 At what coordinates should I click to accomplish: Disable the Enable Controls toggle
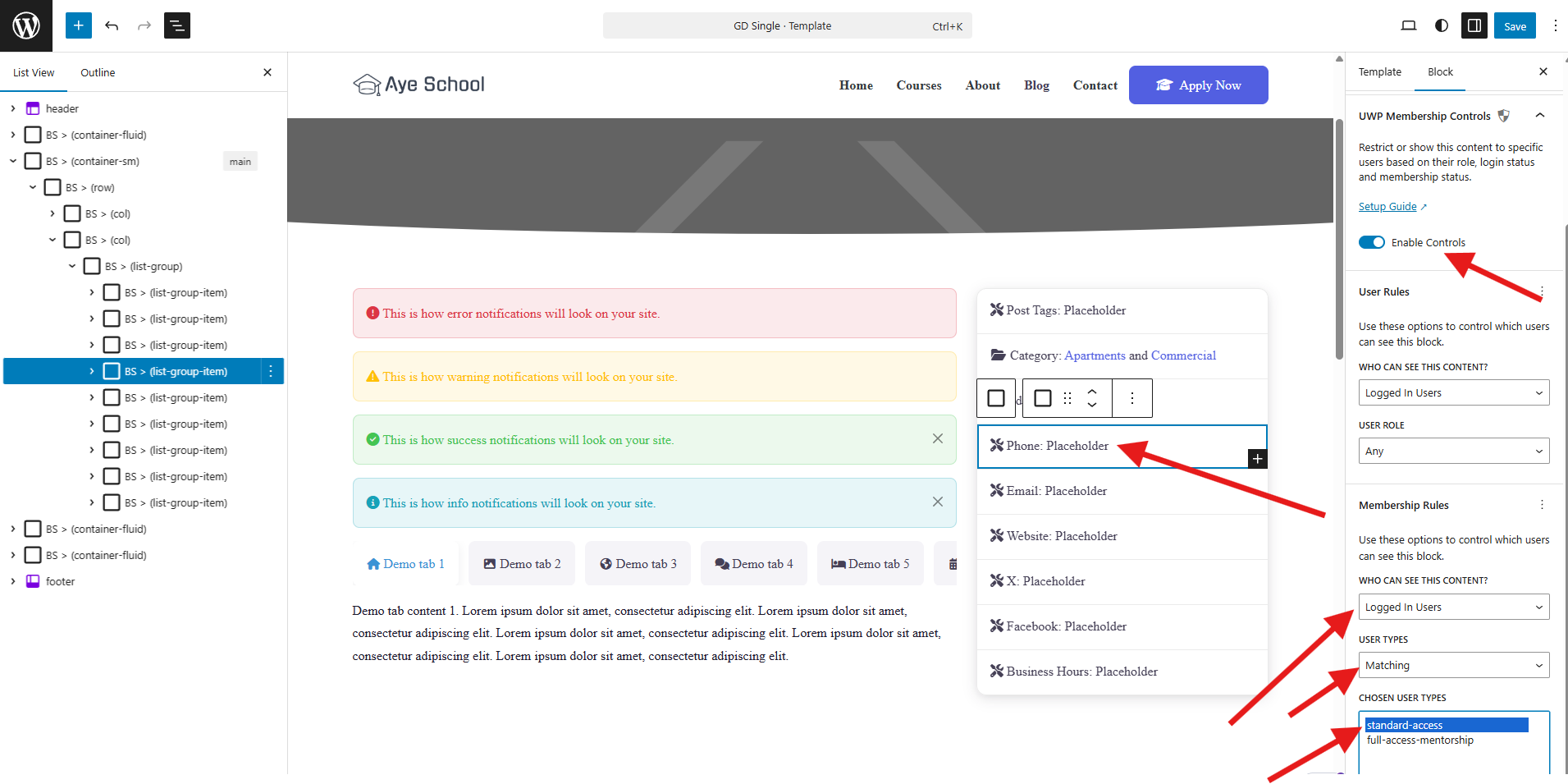tap(1372, 242)
